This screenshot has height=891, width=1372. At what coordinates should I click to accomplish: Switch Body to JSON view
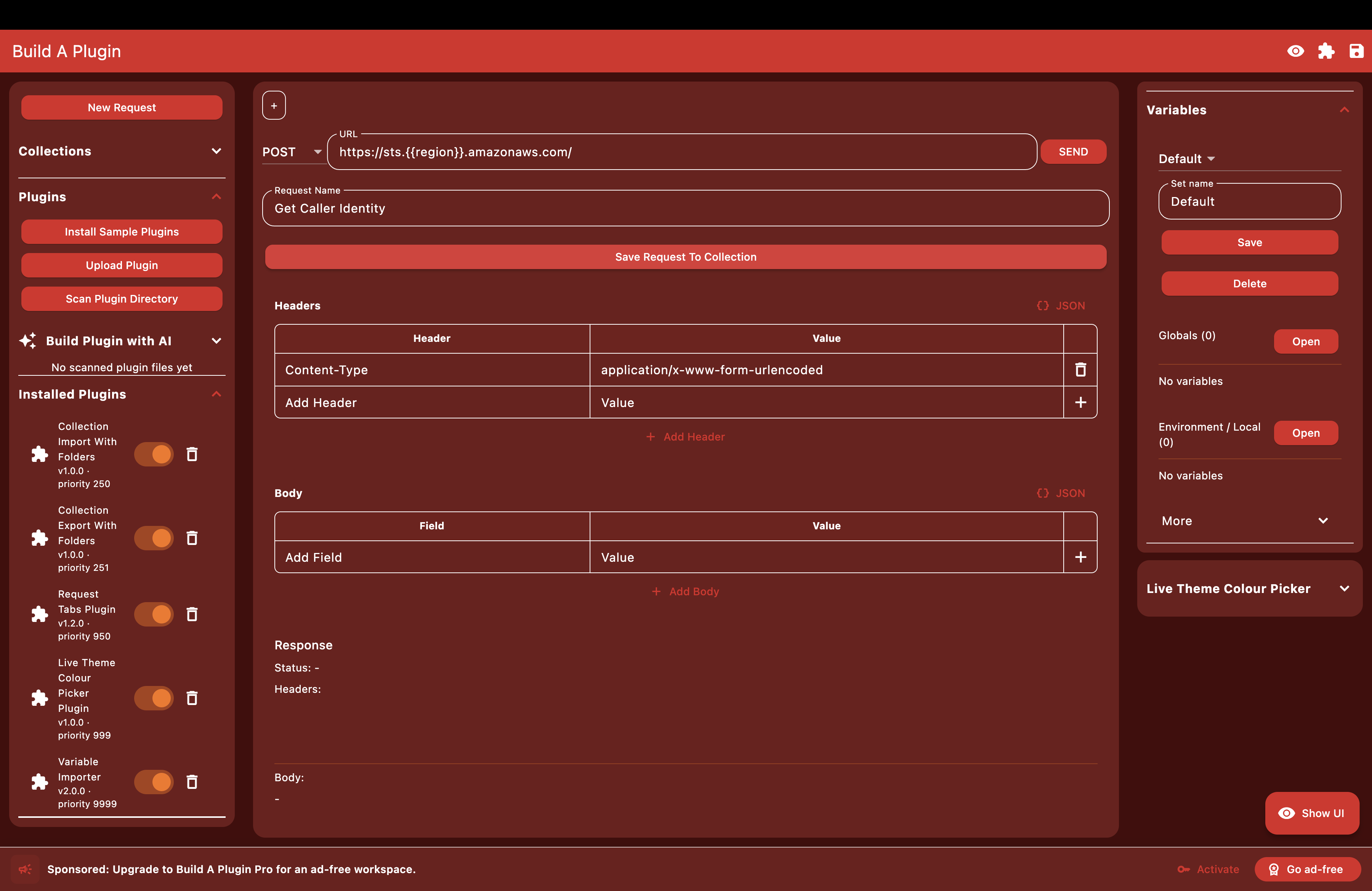coord(1061,493)
